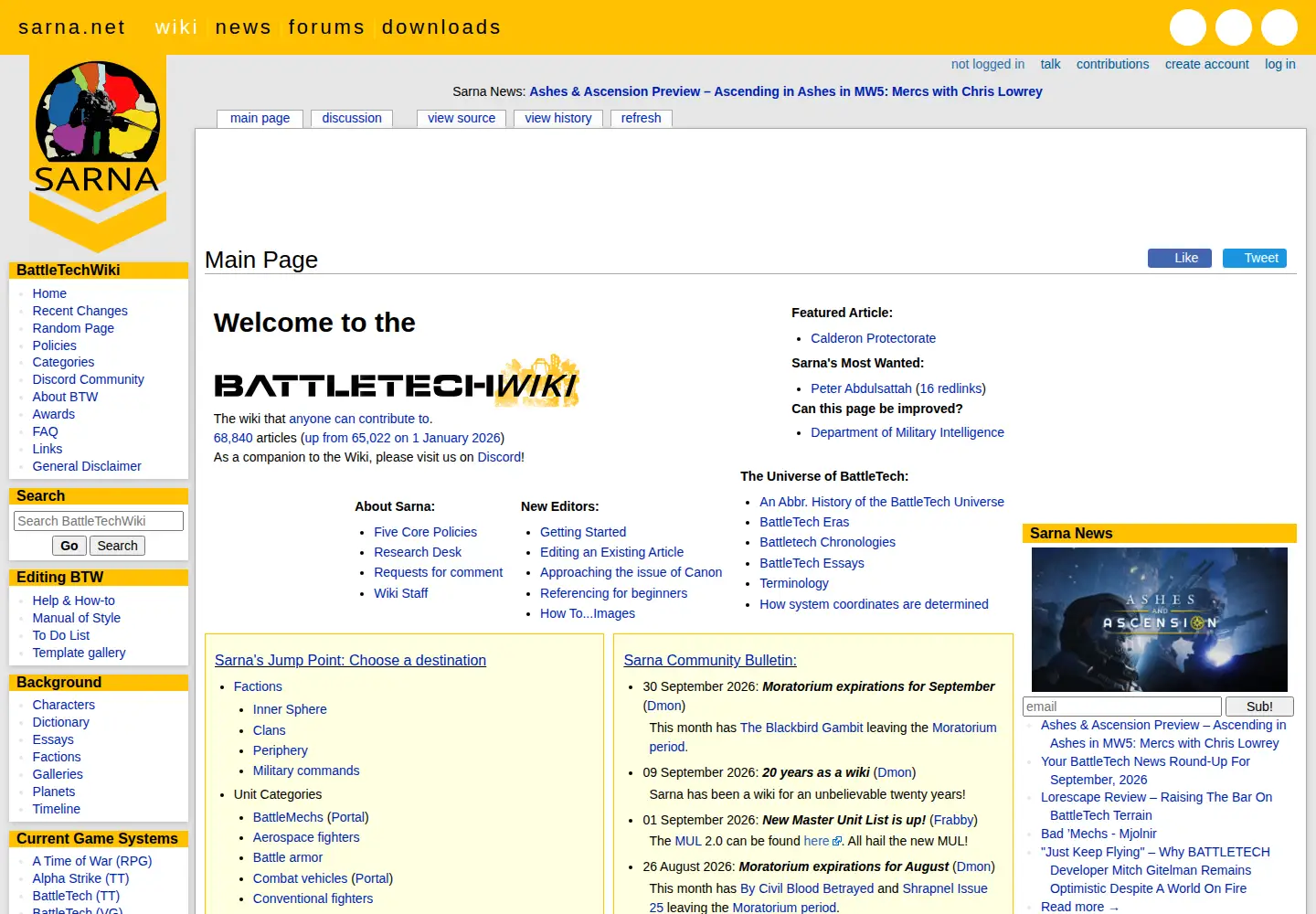Image resolution: width=1316 pixels, height=914 pixels.
Task: Open news in top navigation
Action: pos(243,27)
